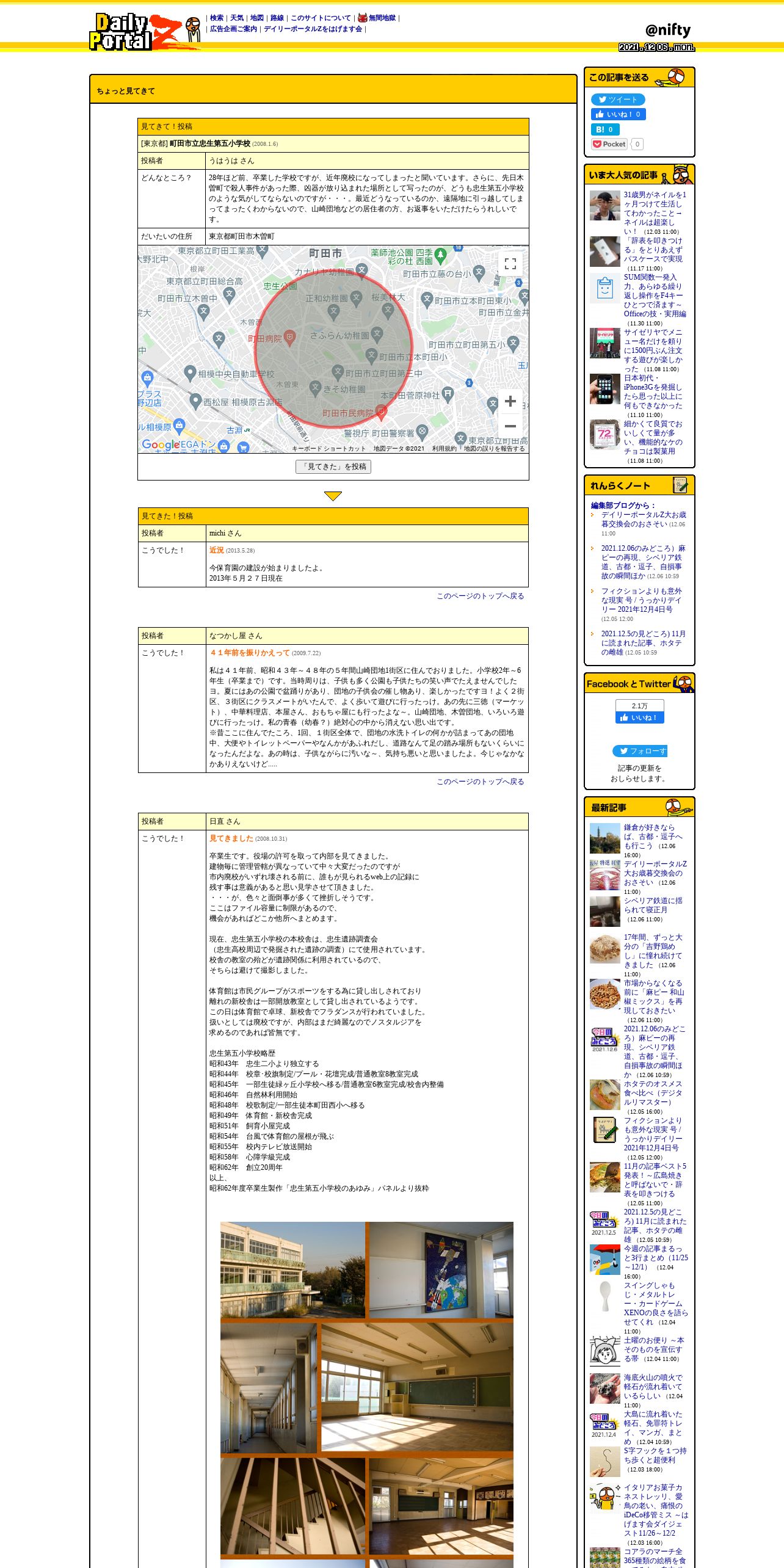
Task: Click thumbnail of iPhone3G article
Action: coord(604,389)
